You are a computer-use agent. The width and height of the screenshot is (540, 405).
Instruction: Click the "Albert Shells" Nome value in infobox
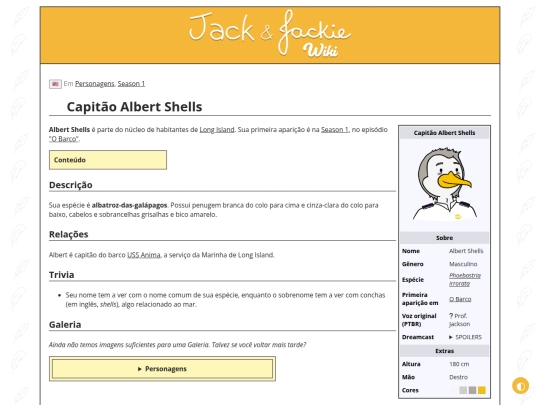(466, 251)
